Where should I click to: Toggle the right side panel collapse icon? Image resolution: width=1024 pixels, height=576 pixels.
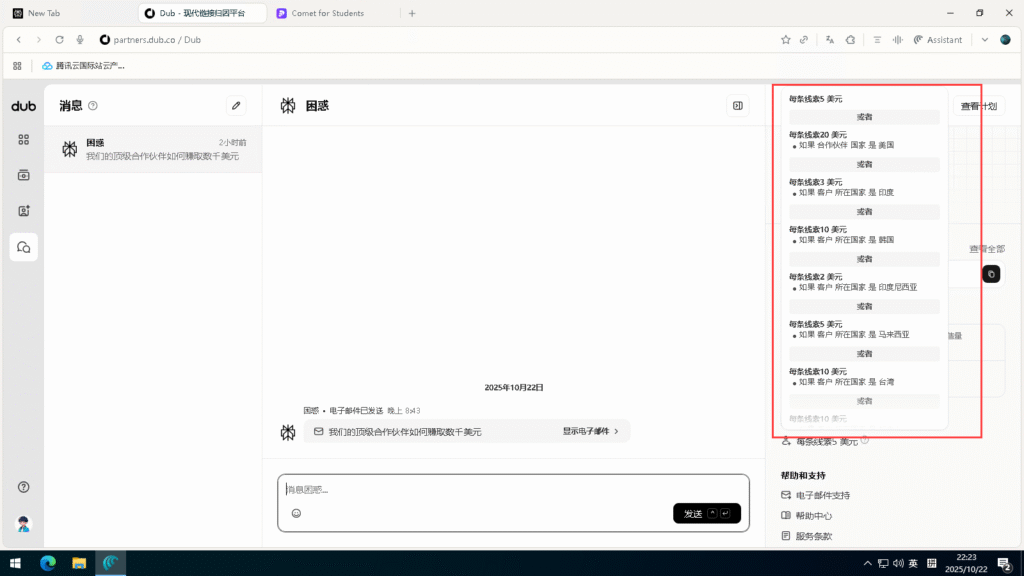(x=738, y=105)
